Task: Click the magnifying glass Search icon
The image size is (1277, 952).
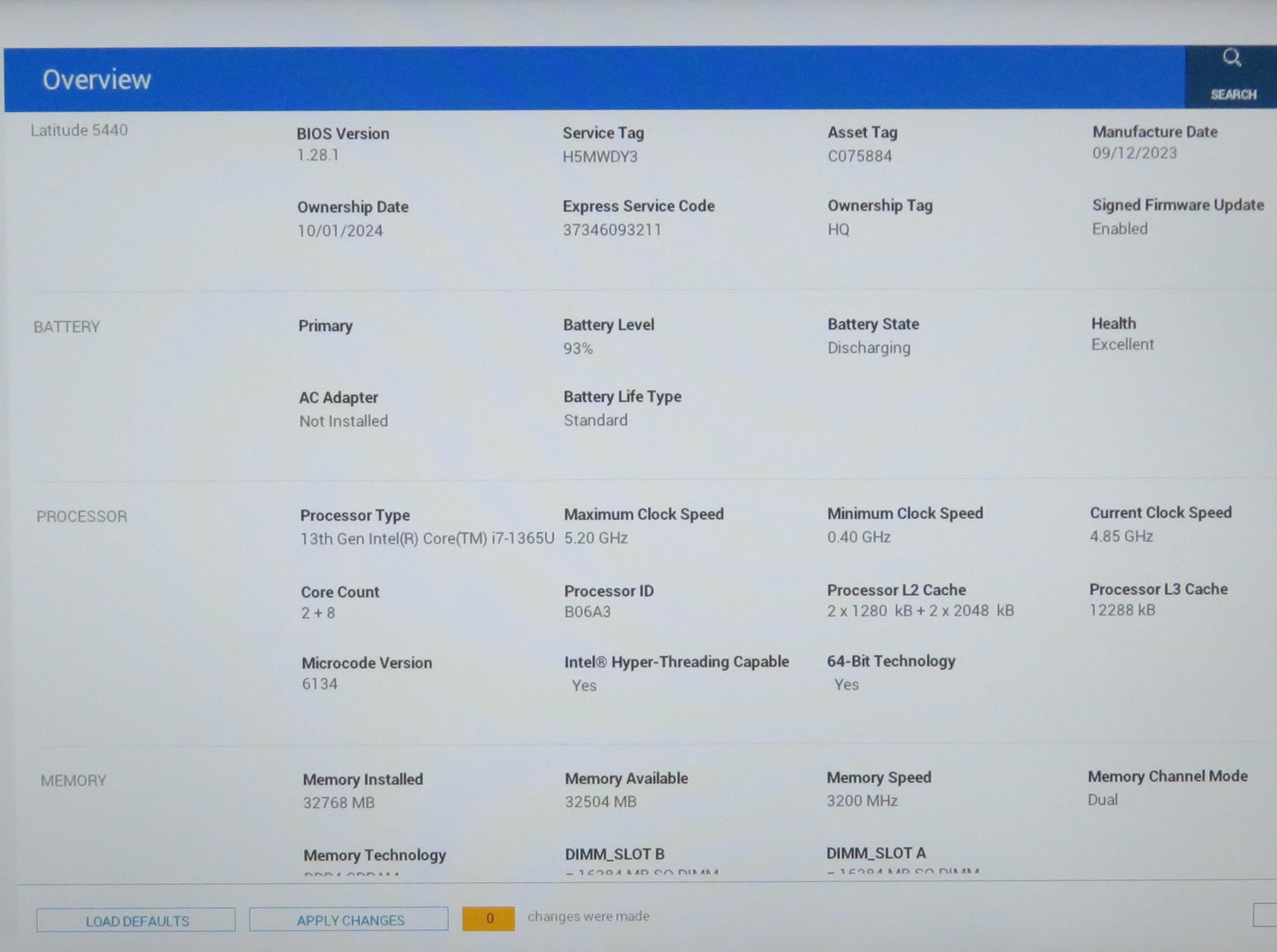Action: click(1232, 58)
